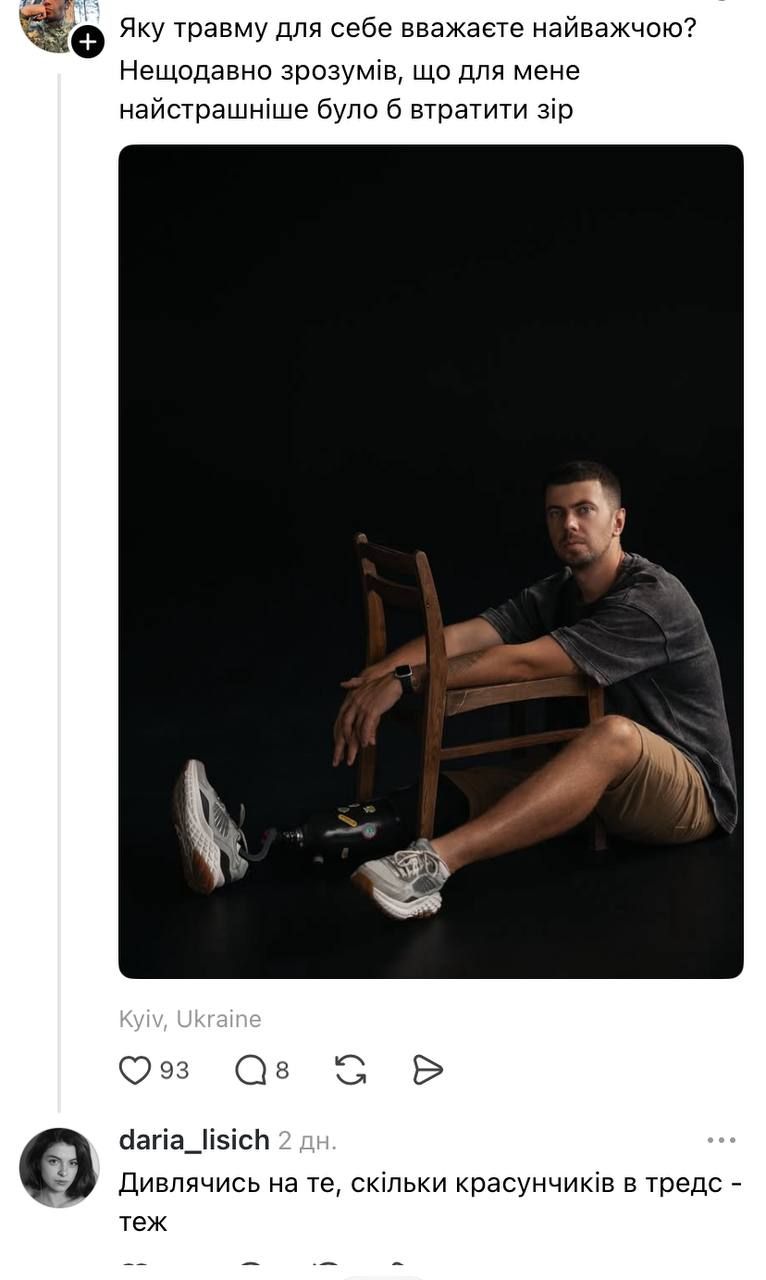Open the Kyiv, Ukraine location link

[190, 1019]
